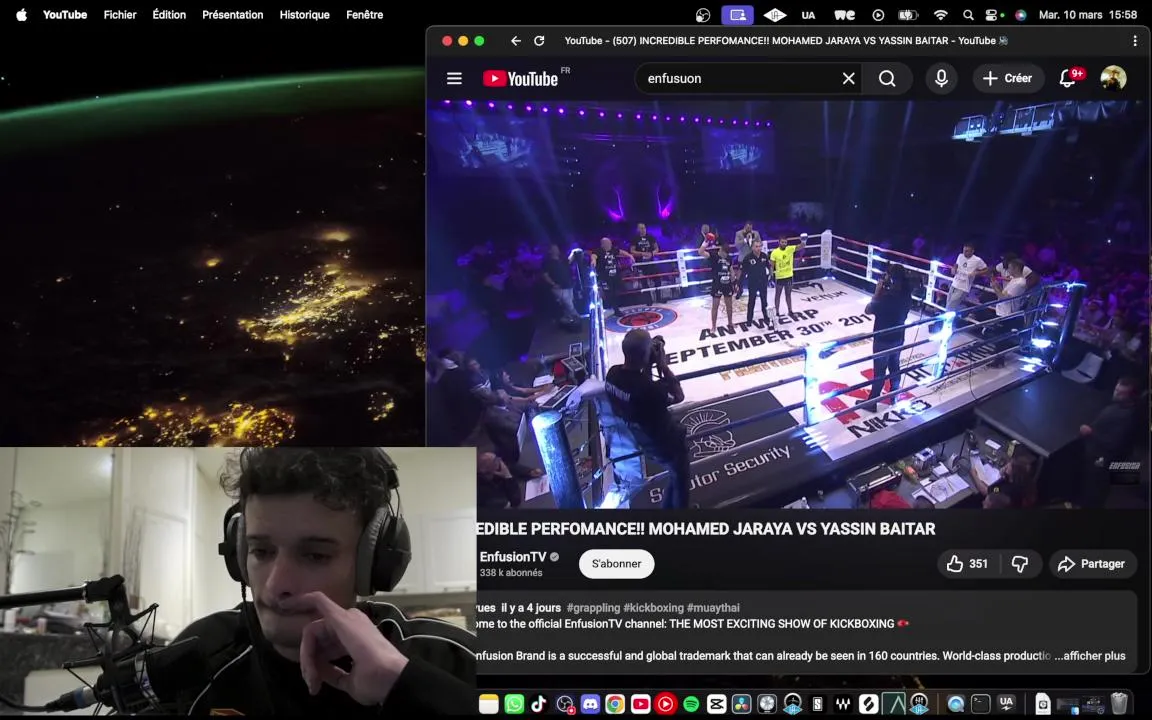Open the Présentation menu
Screen dimensions: 1152x720
pos(232,15)
